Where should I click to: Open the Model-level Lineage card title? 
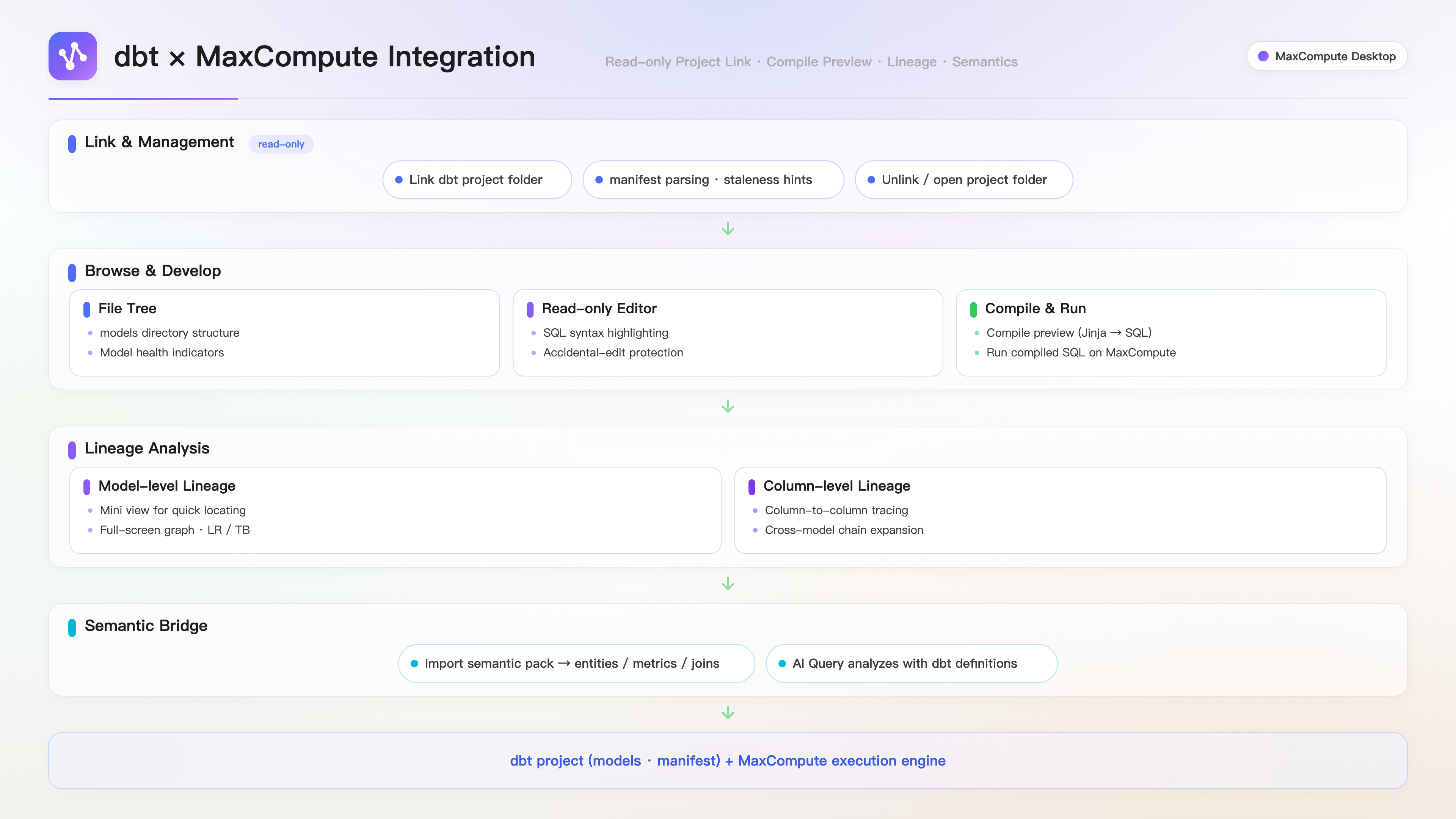point(167,486)
